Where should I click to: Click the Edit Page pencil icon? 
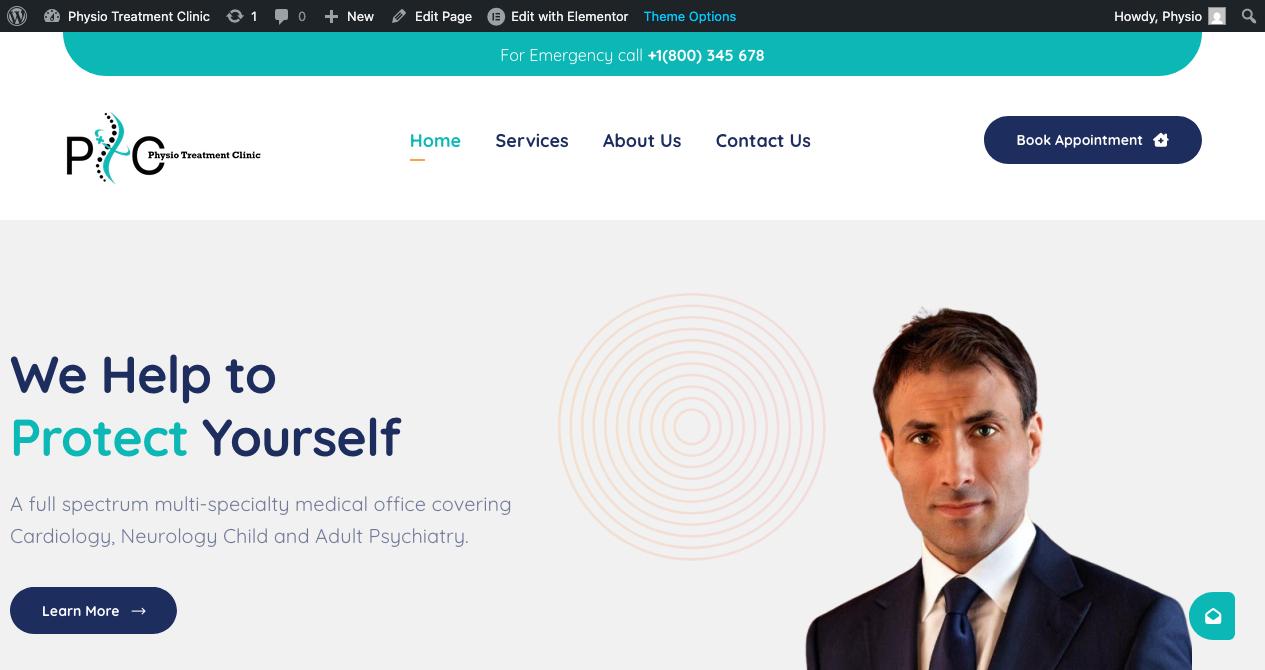click(x=399, y=16)
